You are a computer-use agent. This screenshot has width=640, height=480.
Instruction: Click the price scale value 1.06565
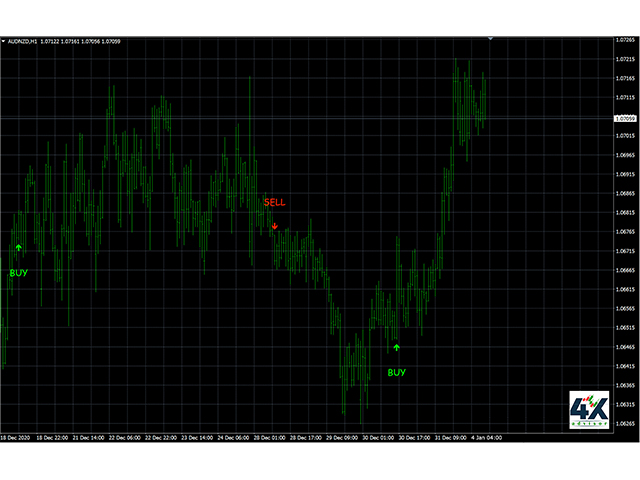point(625,309)
